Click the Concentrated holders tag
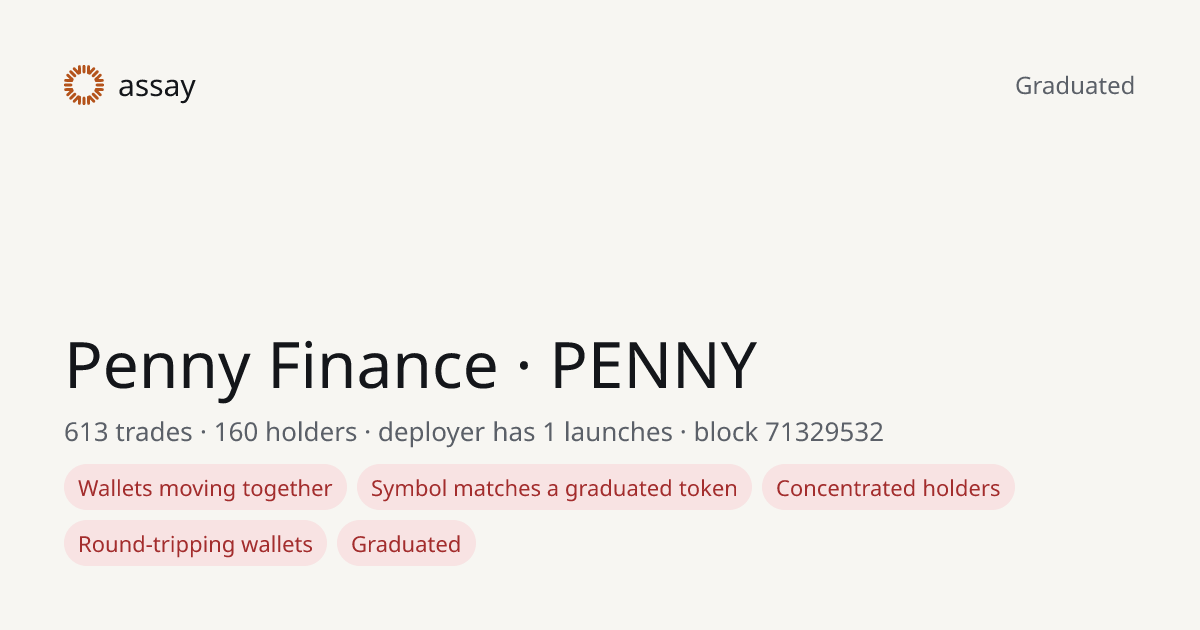Image resolution: width=1200 pixels, height=630 pixels. pos(888,488)
